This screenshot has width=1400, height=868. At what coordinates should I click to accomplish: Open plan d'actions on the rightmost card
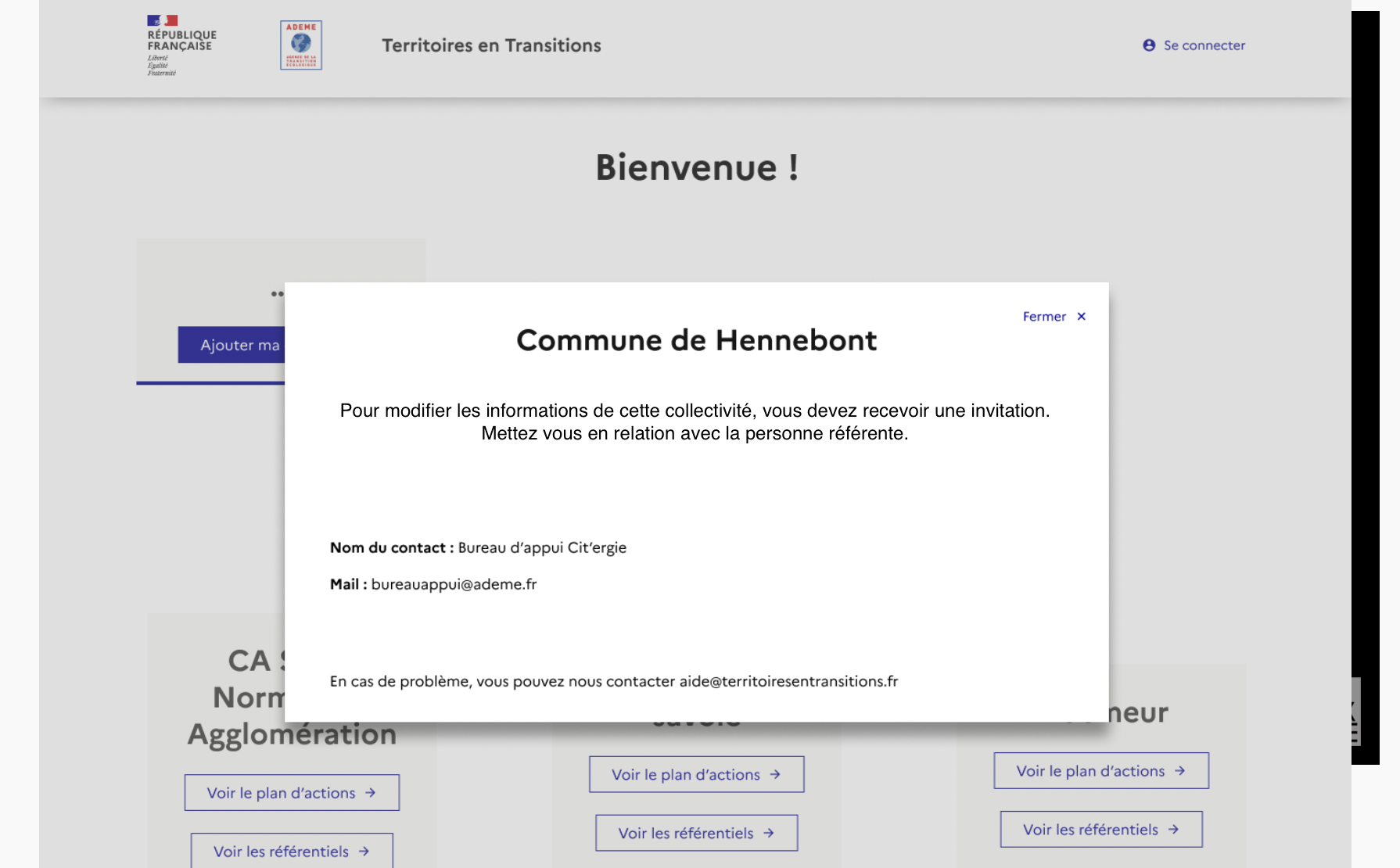pos(1100,770)
